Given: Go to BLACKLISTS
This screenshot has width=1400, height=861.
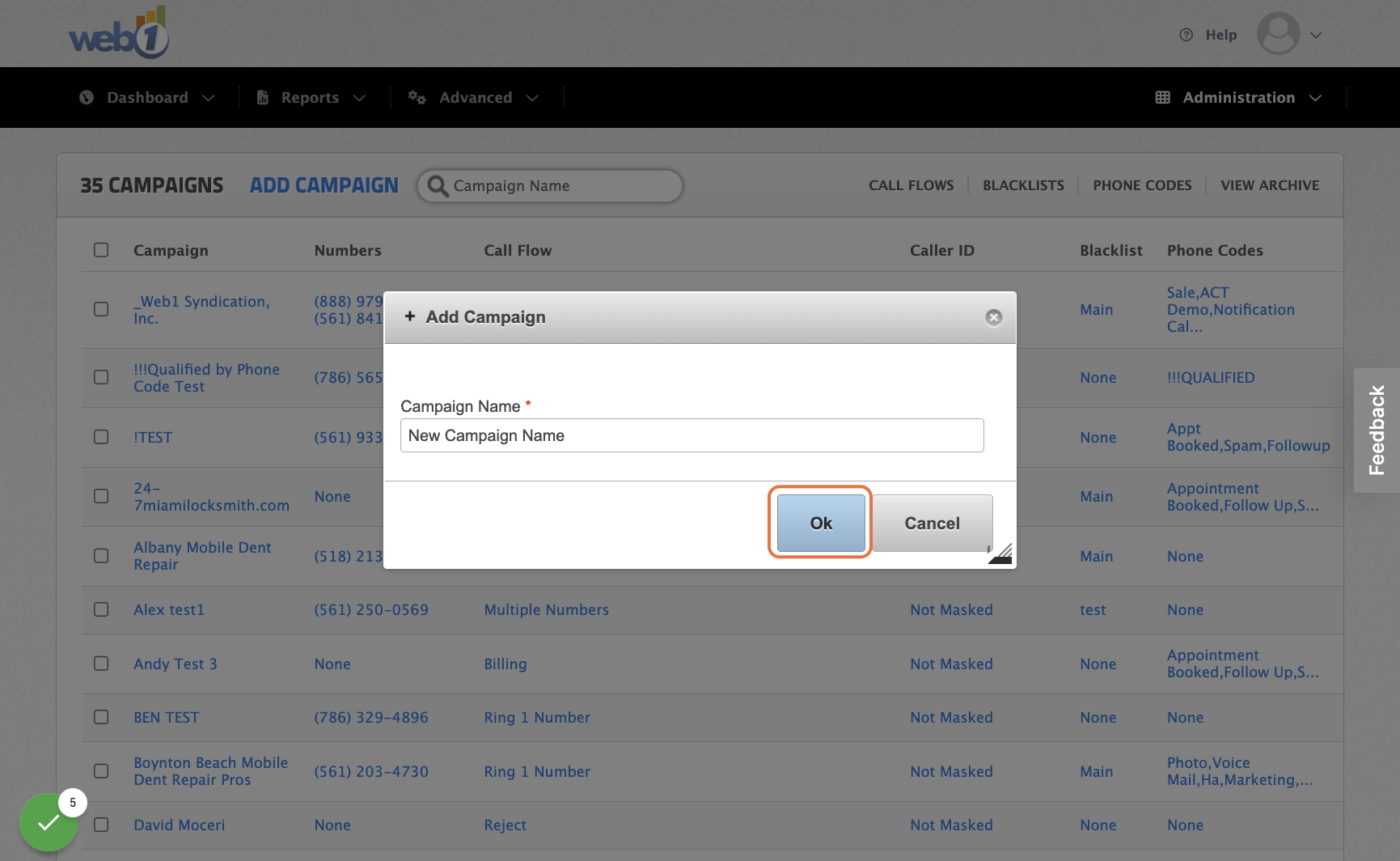Looking at the screenshot, I should click(x=1024, y=185).
